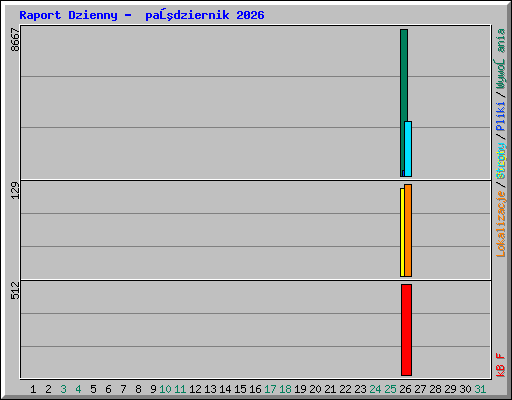Click day 3 on the x-axis
512x400 pixels.
pyautogui.click(x=63, y=389)
